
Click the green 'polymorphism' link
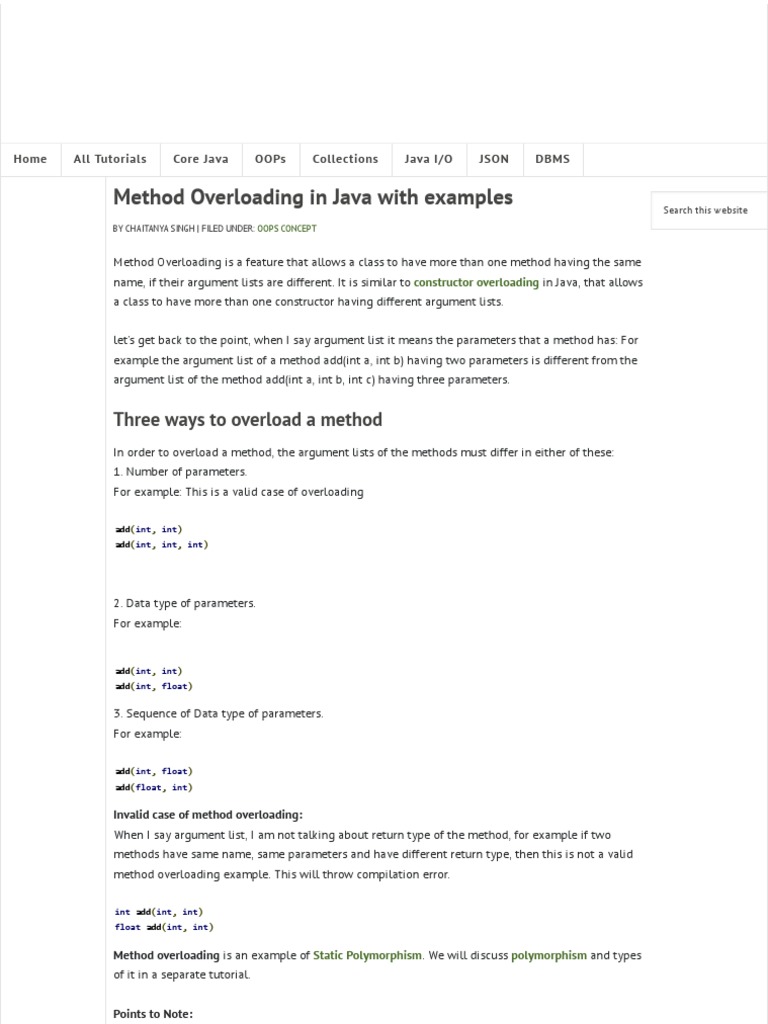click(x=548, y=955)
